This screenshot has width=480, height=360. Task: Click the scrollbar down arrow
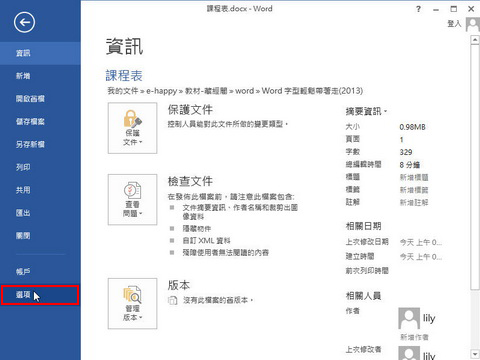(475, 354)
